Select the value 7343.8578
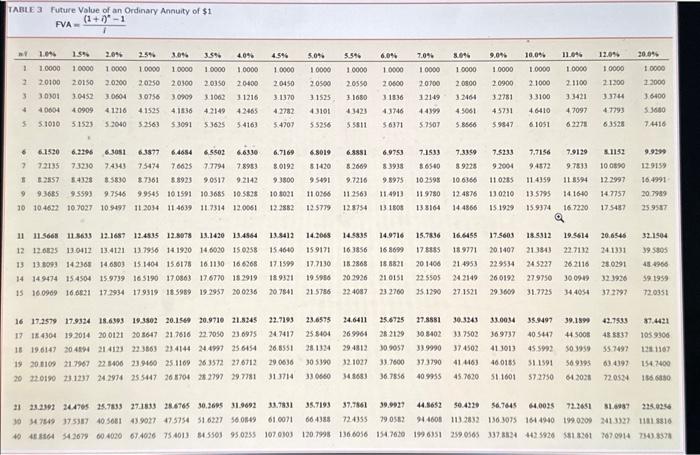The image size is (700, 455). 656,436
